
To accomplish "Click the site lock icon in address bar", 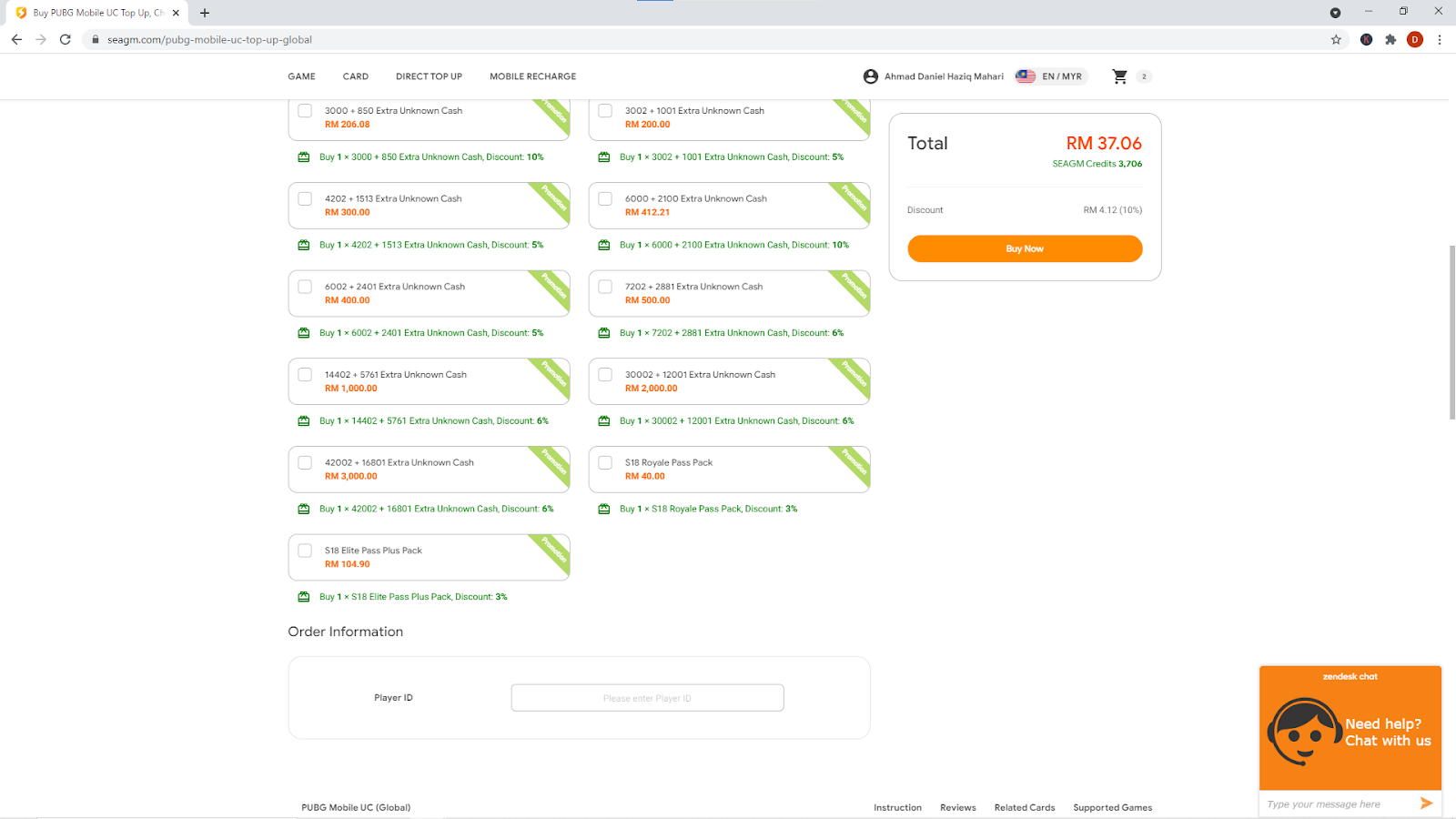I will pos(95,39).
